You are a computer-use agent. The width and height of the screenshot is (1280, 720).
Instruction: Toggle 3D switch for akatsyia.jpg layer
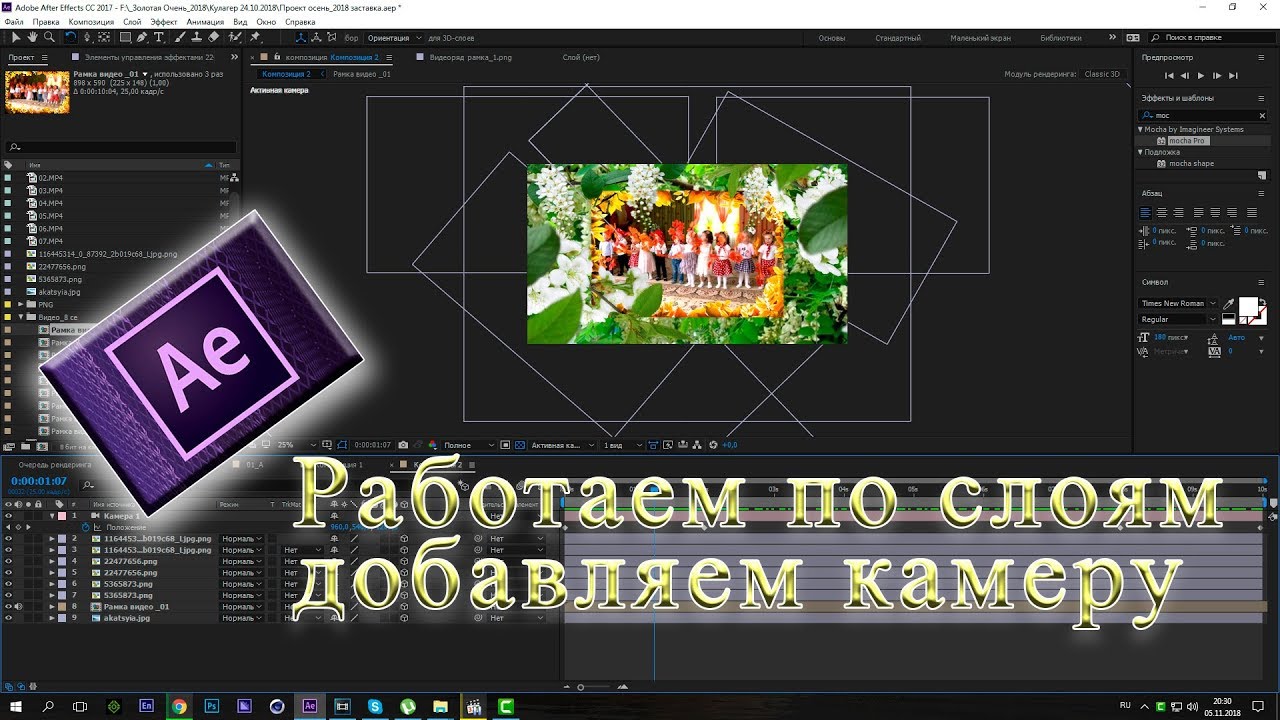404,618
